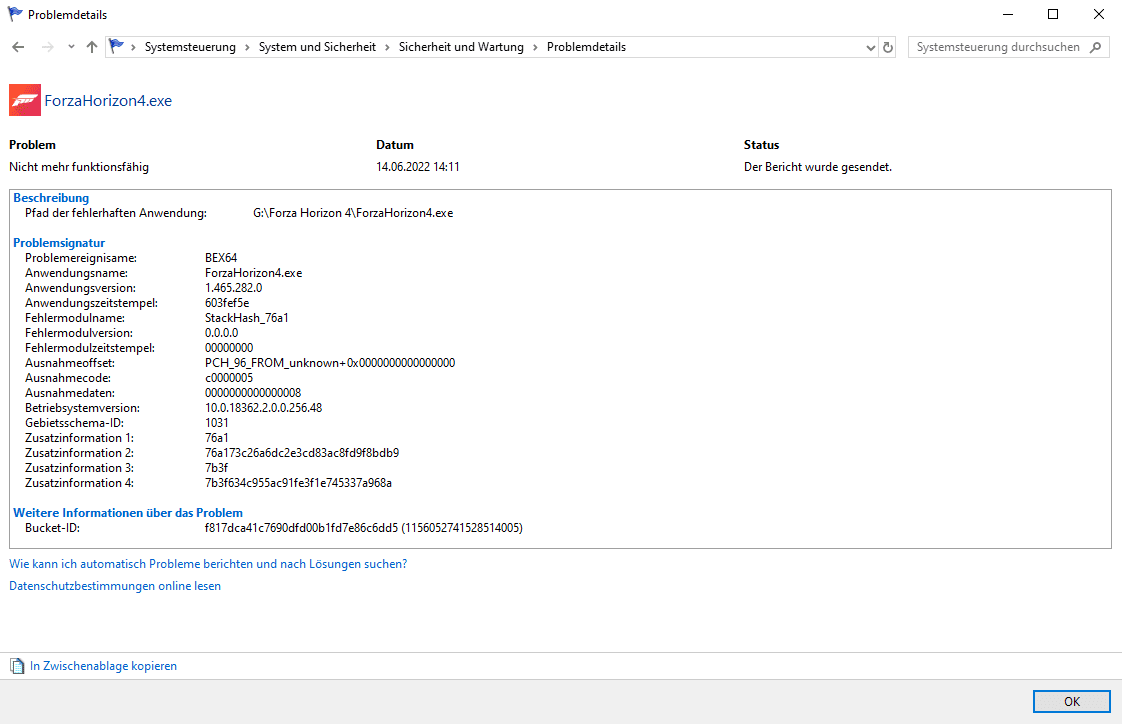Viewport: 1122px width, 724px height.
Task: Open the recent locations dropdown arrow
Action: [x=71, y=47]
